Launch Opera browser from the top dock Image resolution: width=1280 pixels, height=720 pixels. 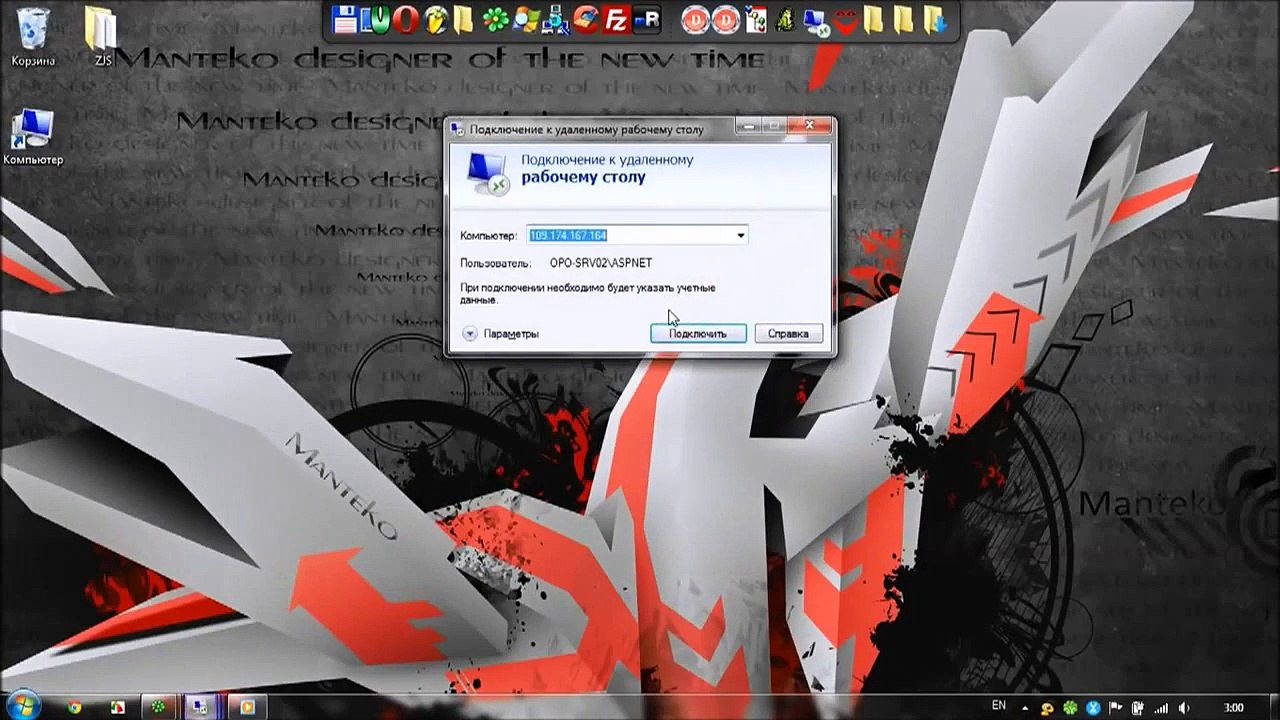(x=405, y=19)
